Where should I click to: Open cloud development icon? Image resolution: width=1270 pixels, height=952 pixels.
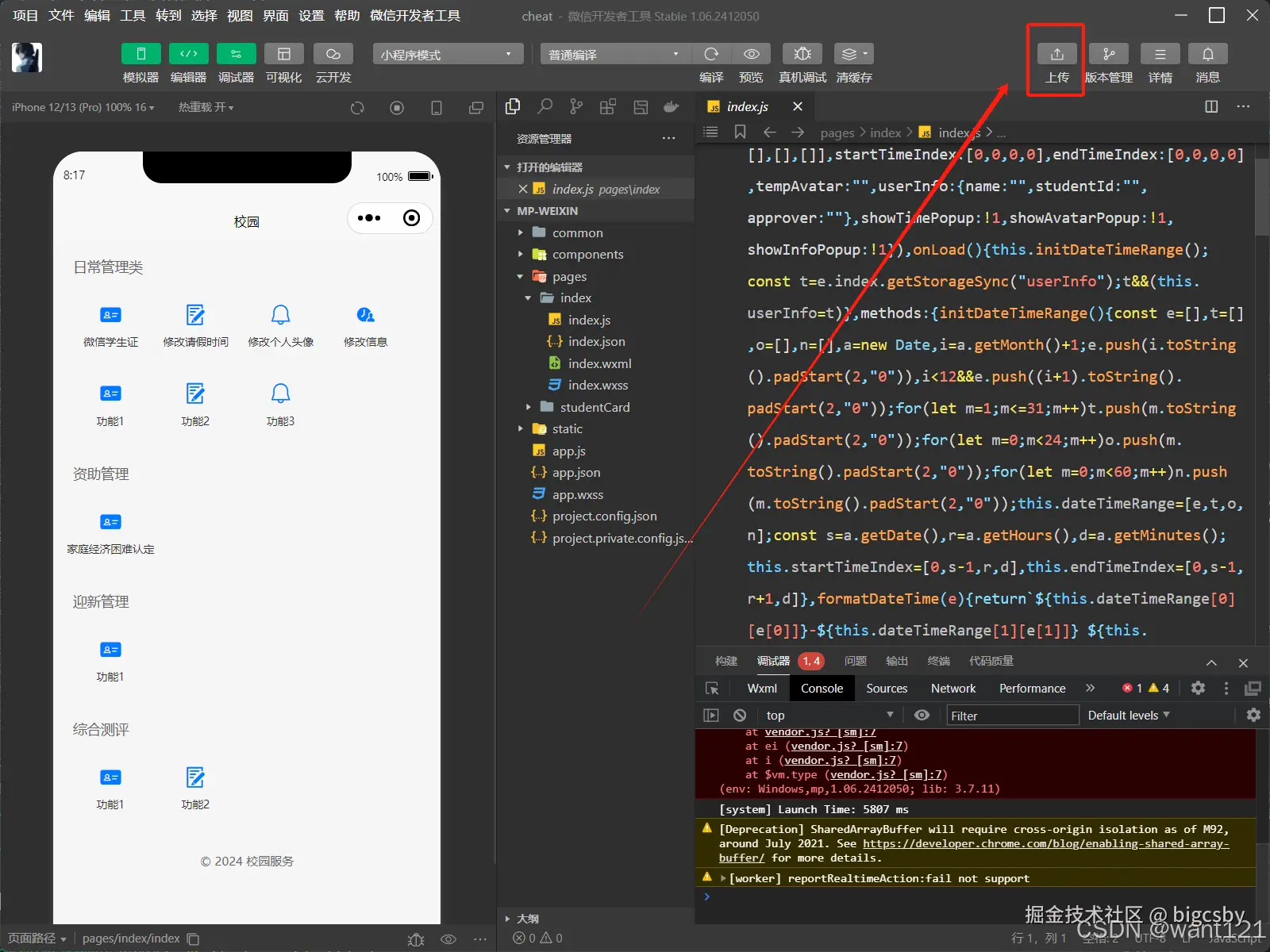coord(333,54)
